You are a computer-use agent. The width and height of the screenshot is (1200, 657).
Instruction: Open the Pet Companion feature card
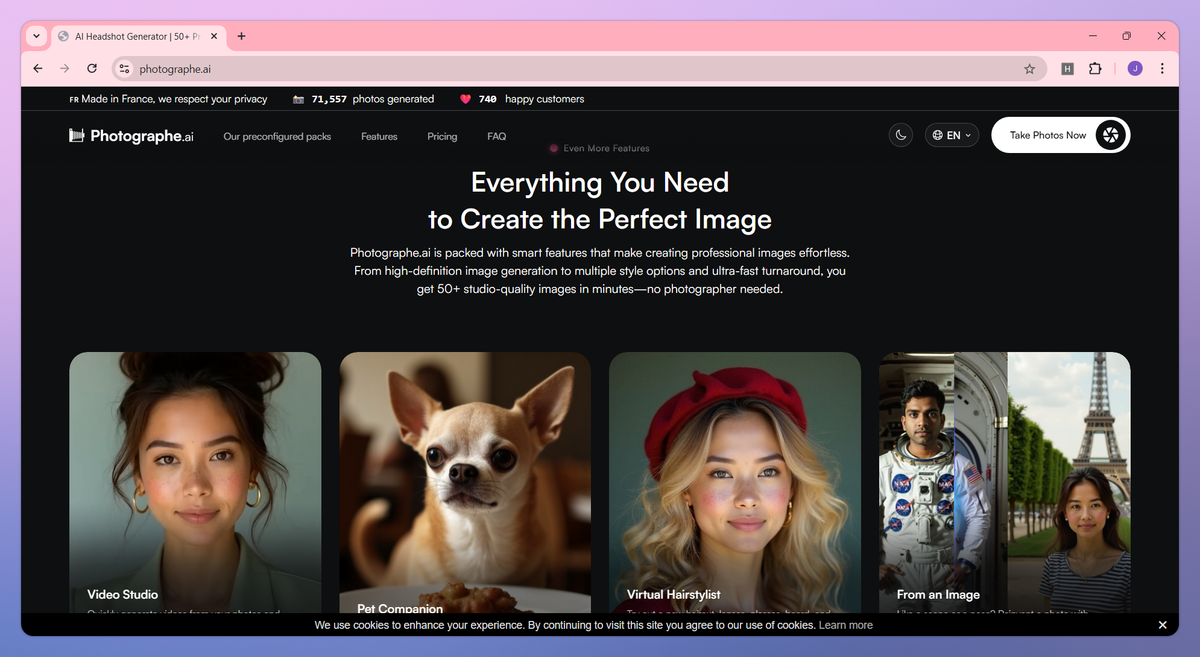[465, 483]
